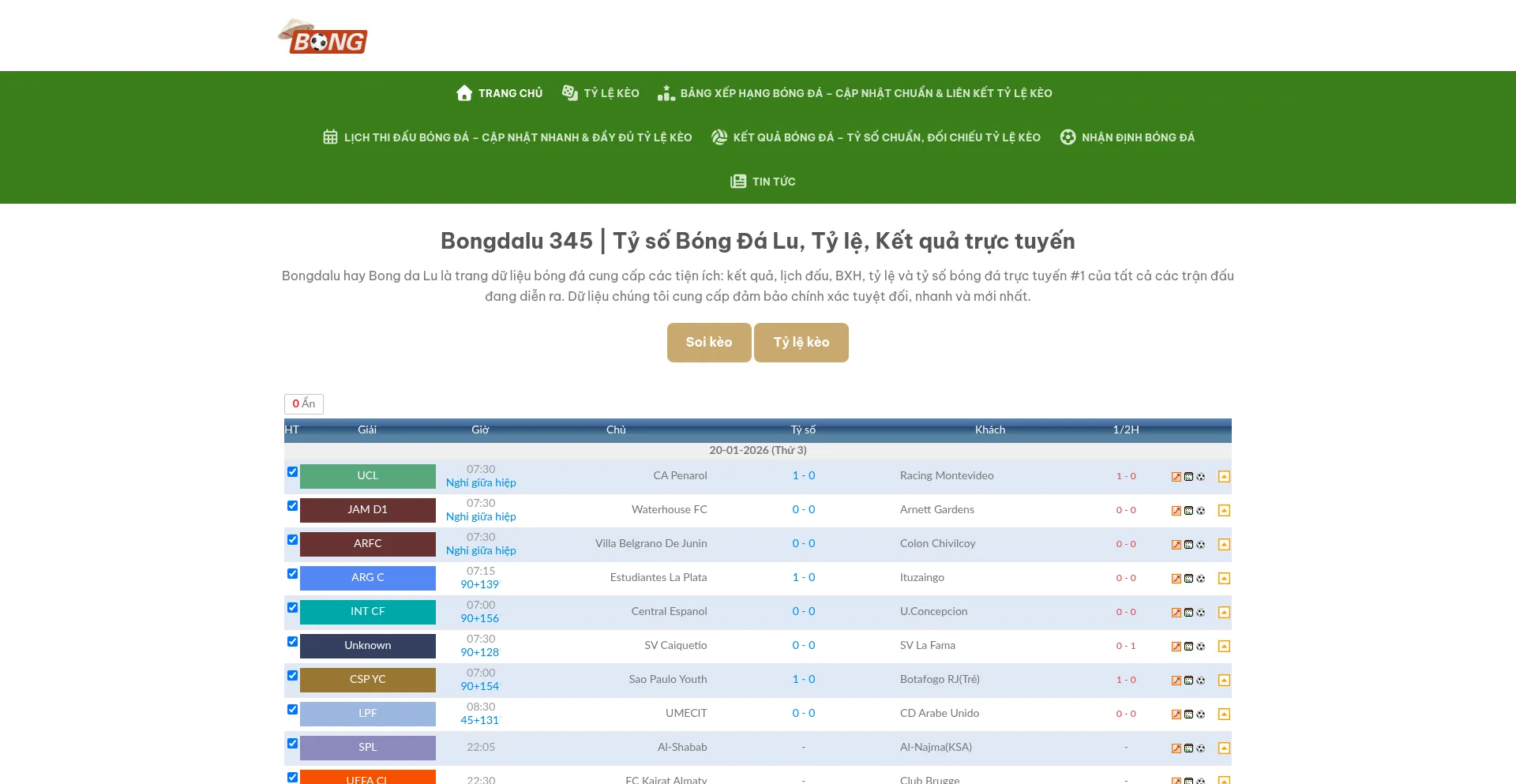
Task: Click the ball icon beside NHẬN ĐỊNH BÓNG ĐÁ
Action: pyautogui.click(x=1068, y=137)
